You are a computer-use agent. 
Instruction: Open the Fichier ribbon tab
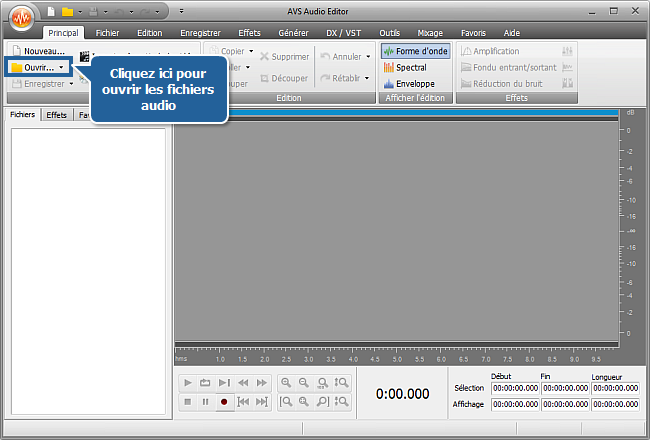(x=107, y=33)
